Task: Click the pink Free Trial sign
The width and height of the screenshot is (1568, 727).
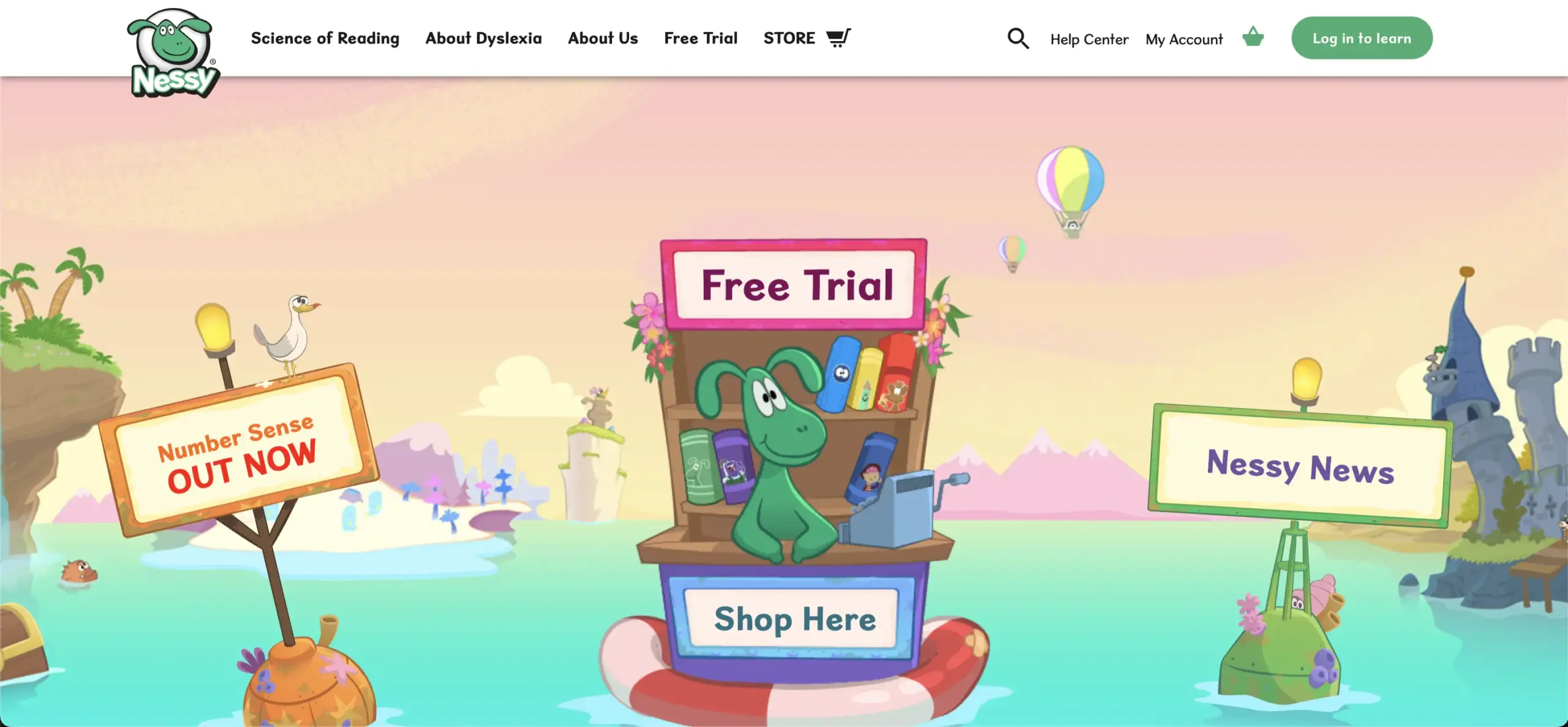Action: tap(794, 285)
